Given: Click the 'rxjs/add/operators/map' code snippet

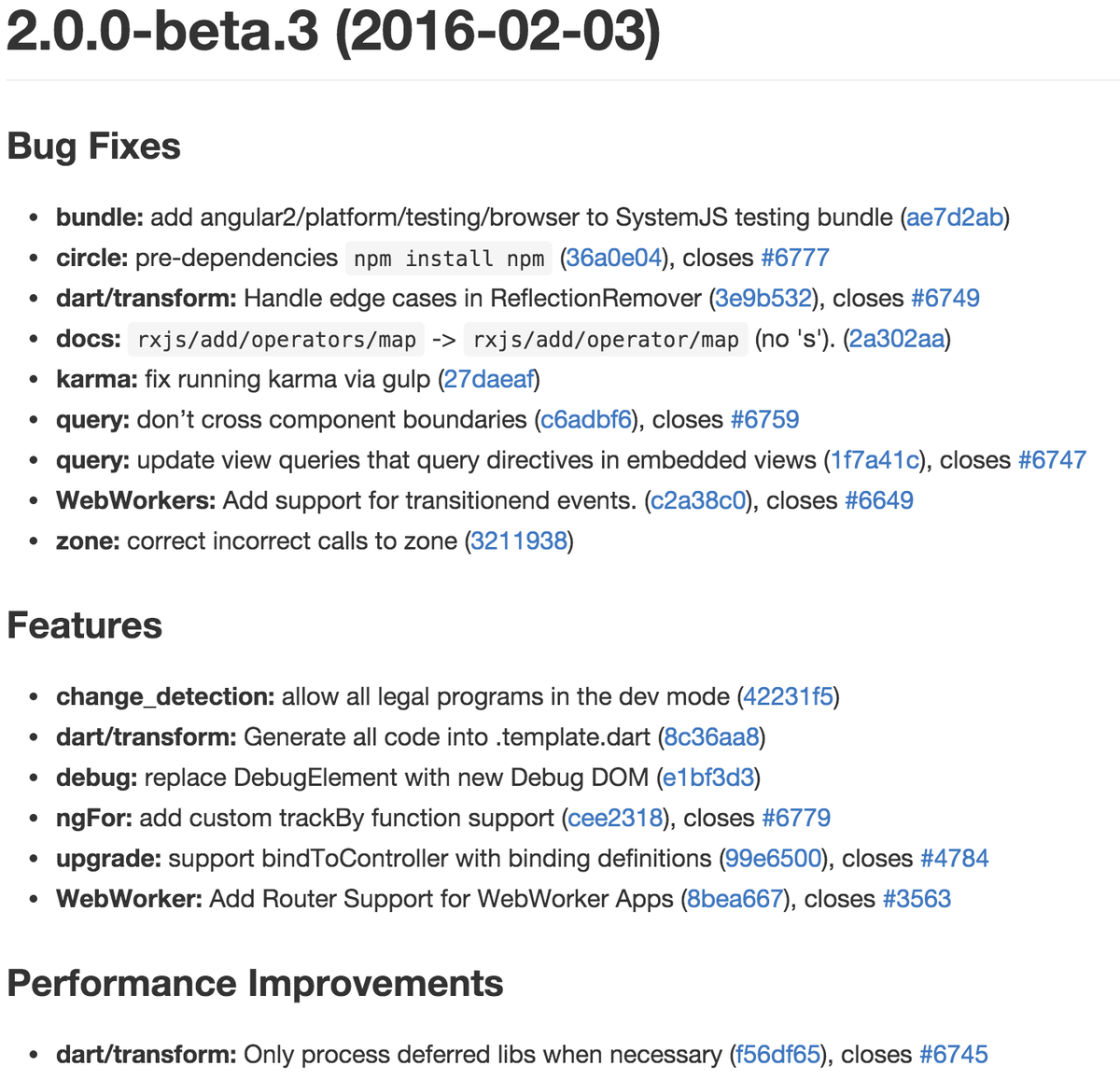Looking at the screenshot, I should point(277,340).
